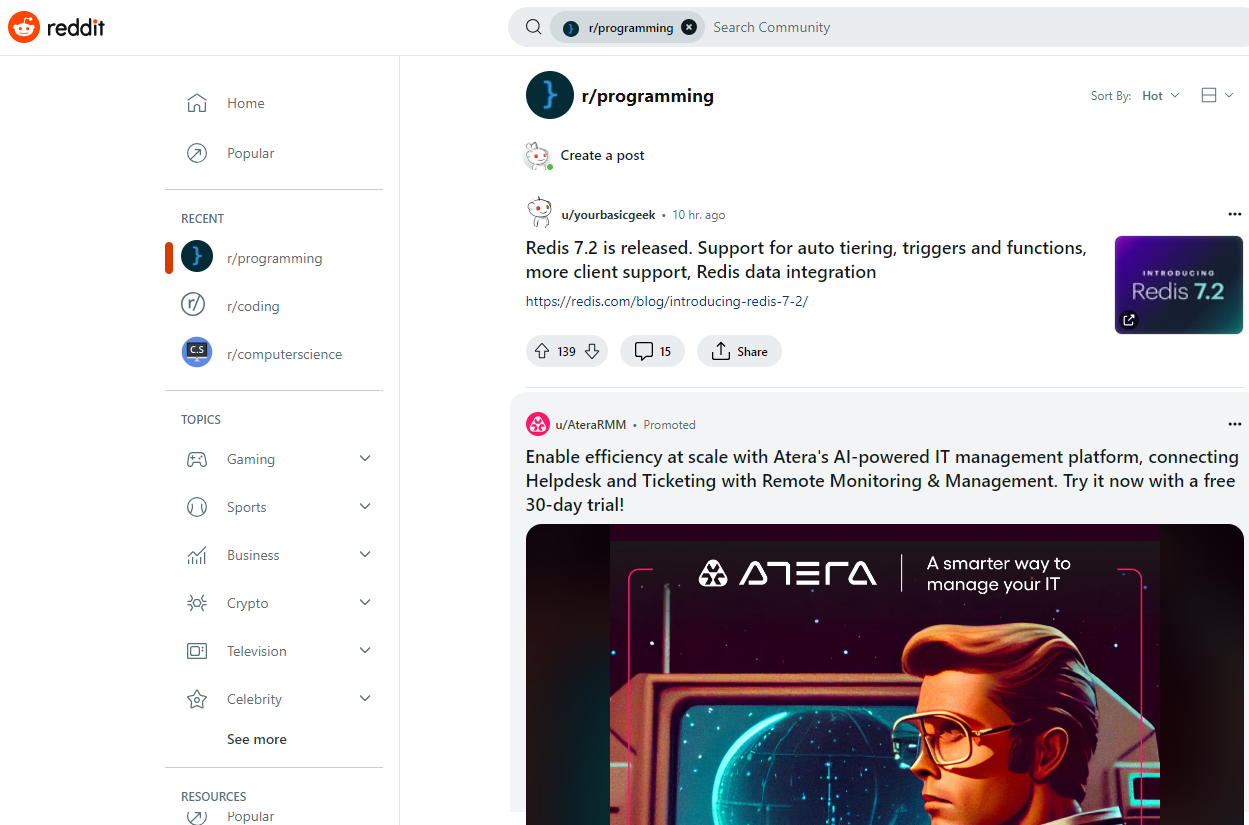Remove the r/programming search filter chip
This screenshot has width=1249, height=825.
point(689,27)
